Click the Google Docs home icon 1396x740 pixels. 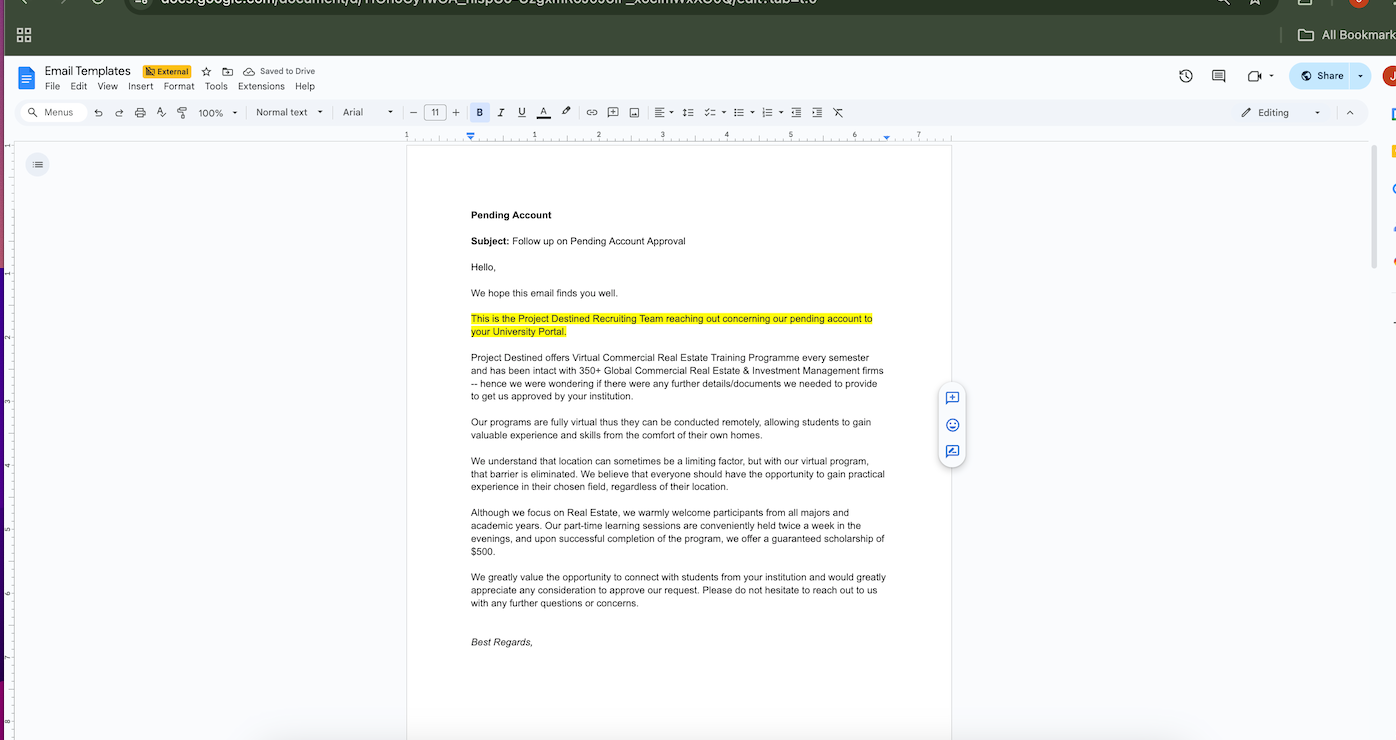(x=26, y=78)
